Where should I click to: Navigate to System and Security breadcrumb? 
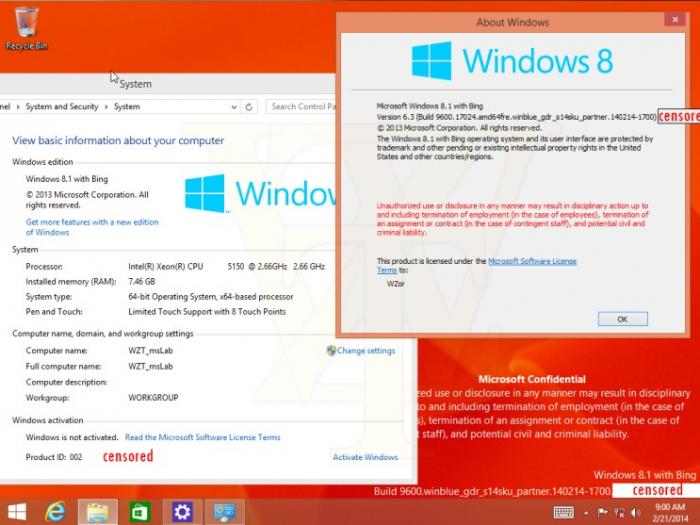point(62,107)
